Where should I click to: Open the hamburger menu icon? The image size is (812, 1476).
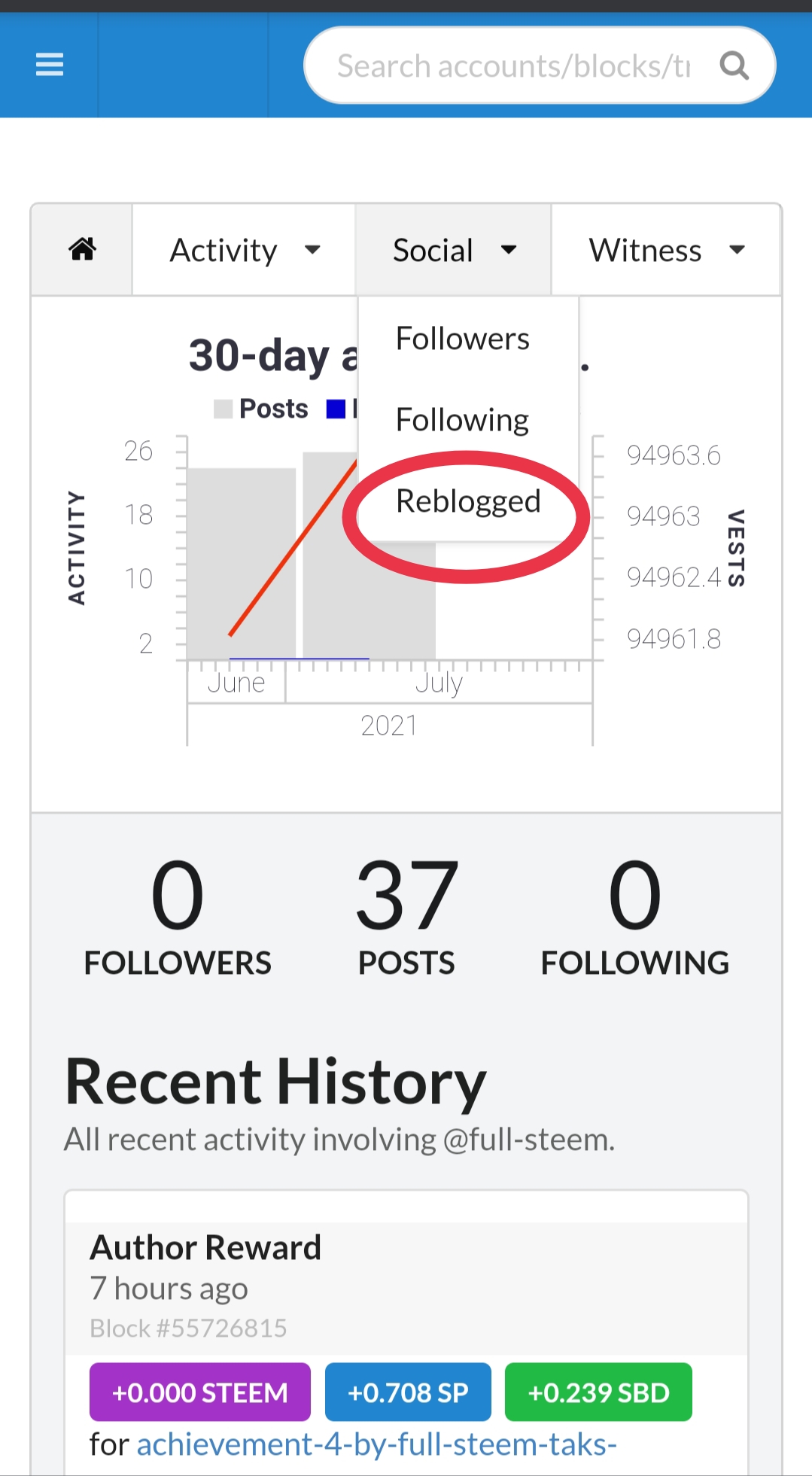pyautogui.click(x=50, y=65)
